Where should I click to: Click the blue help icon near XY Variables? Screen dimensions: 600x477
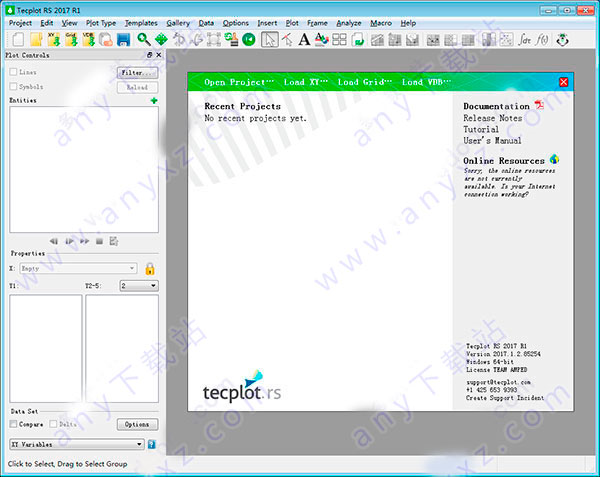point(152,444)
